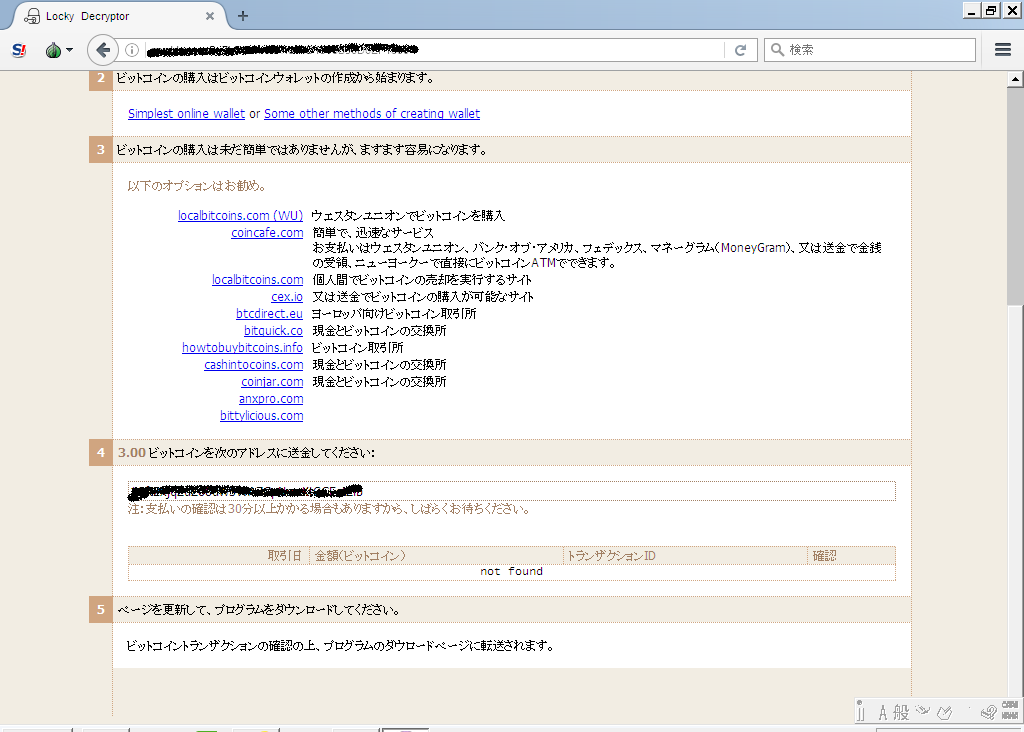This screenshot has width=1024, height=732.
Task: Open the hamburger menu
Action: coord(1003,50)
